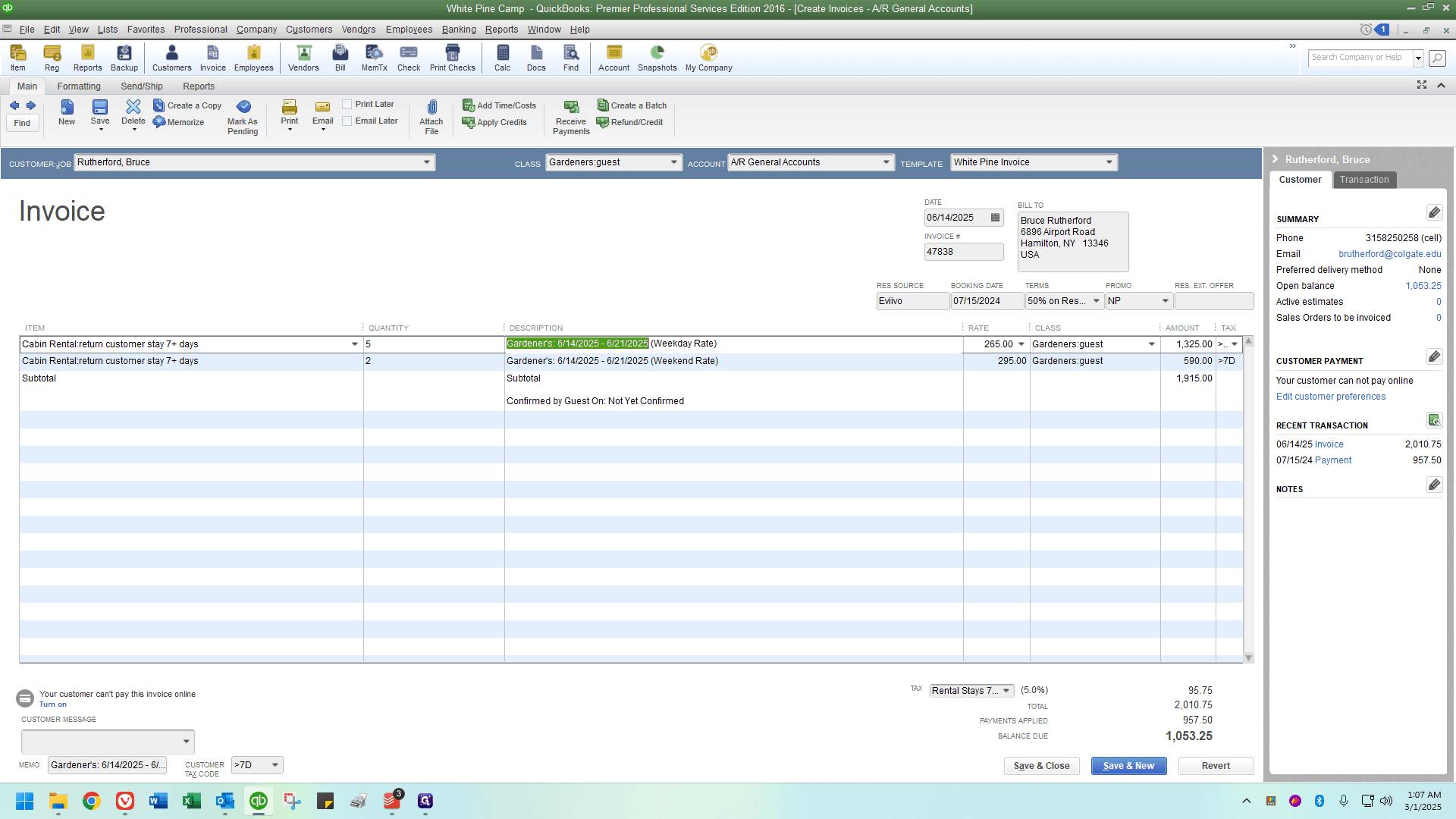Expand the Class dropdown in header
The image size is (1456, 819).
point(674,162)
